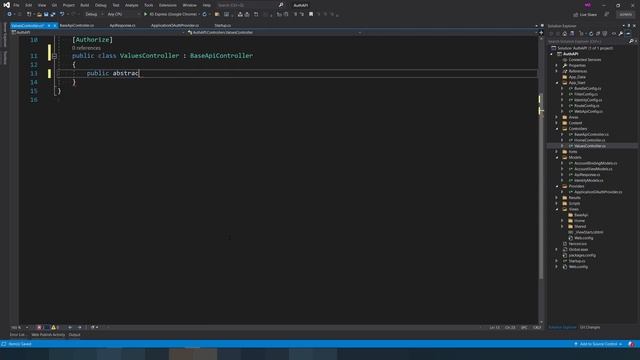This screenshot has width=640, height=360.
Task: Switch to ApiResponse.cs tab
Action: pyautogui.click(x=122, y=25)
